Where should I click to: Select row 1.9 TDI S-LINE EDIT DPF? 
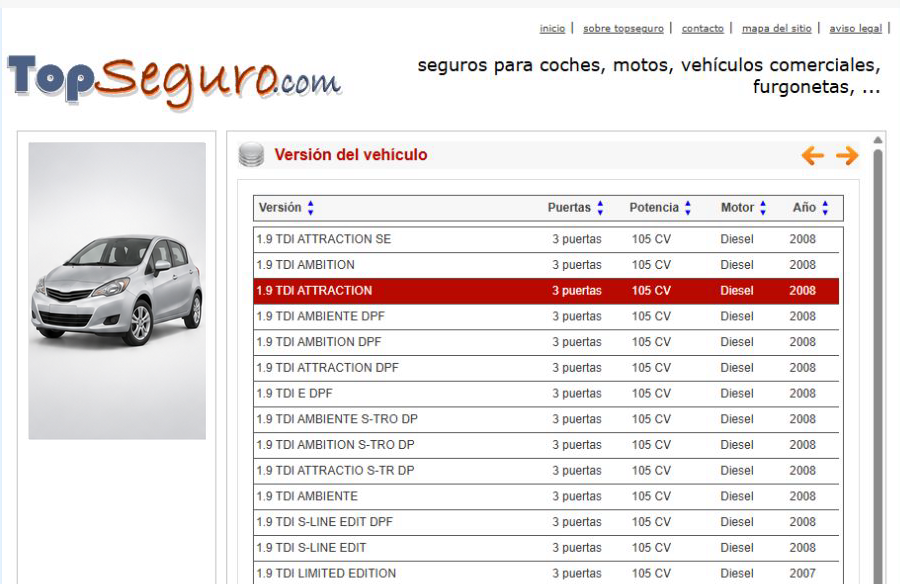point(546,522)
